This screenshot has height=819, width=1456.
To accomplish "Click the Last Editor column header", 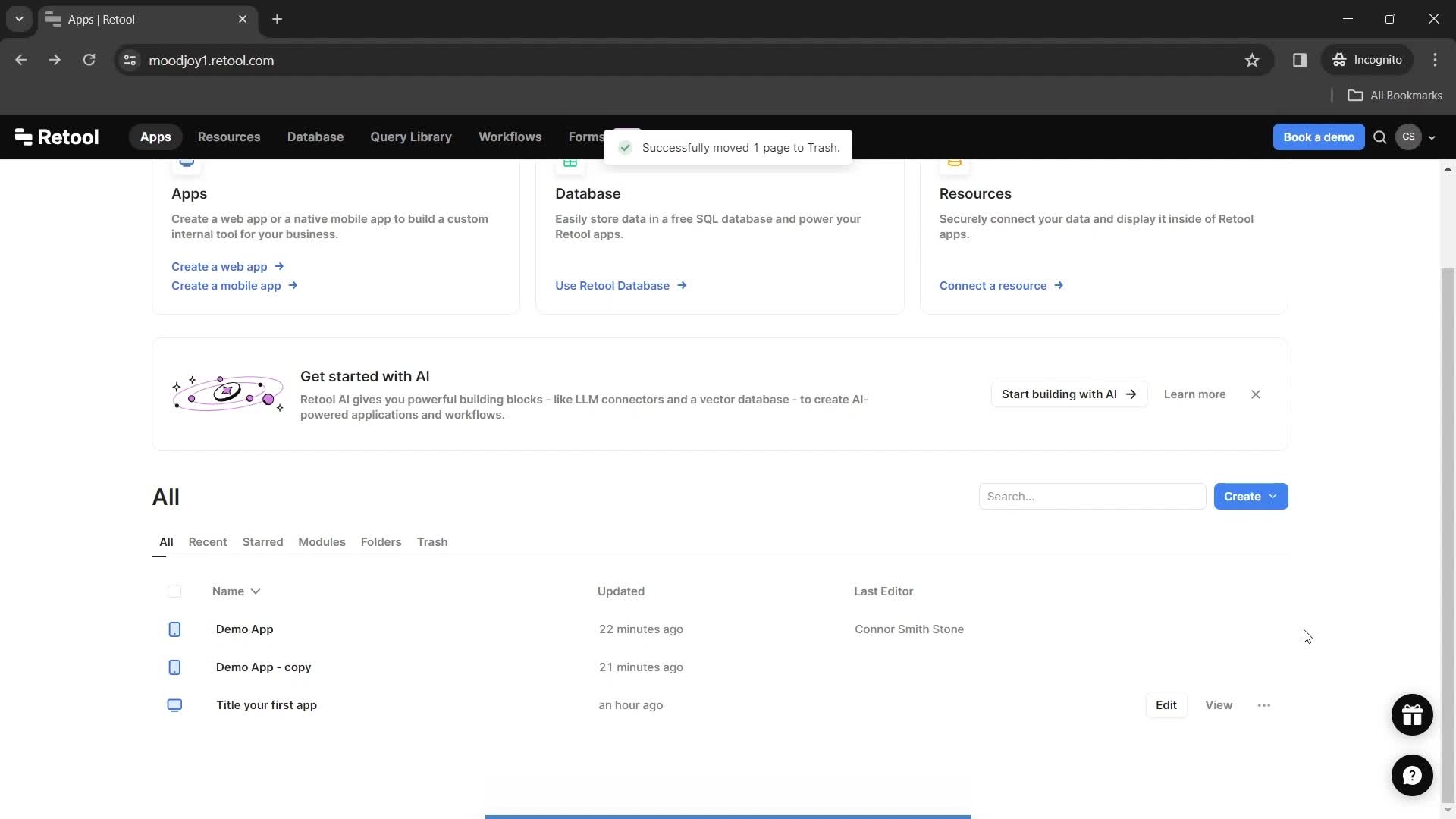I will 883,591.
